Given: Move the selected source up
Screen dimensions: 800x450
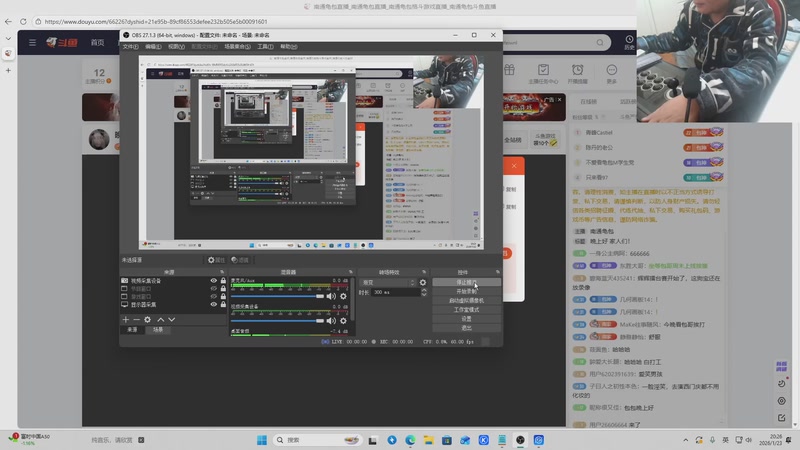Looking at the screenshot, I should 161,319.
